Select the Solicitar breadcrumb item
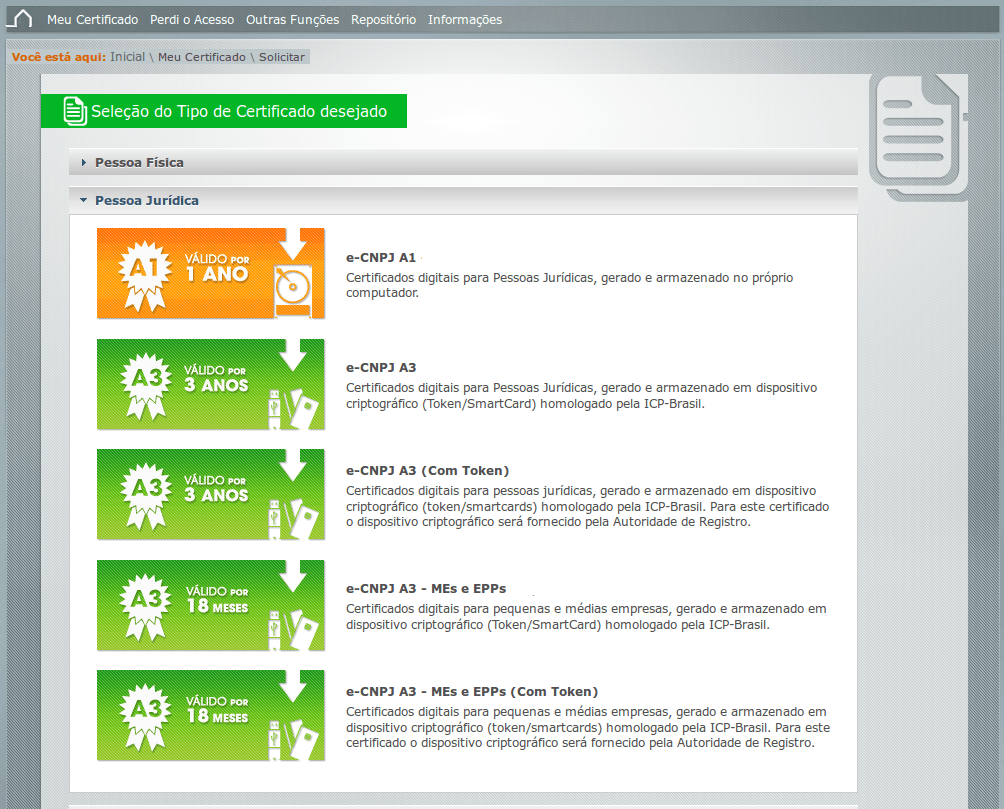The height and width of the screenshot is (809, 1004). point(282,57)
